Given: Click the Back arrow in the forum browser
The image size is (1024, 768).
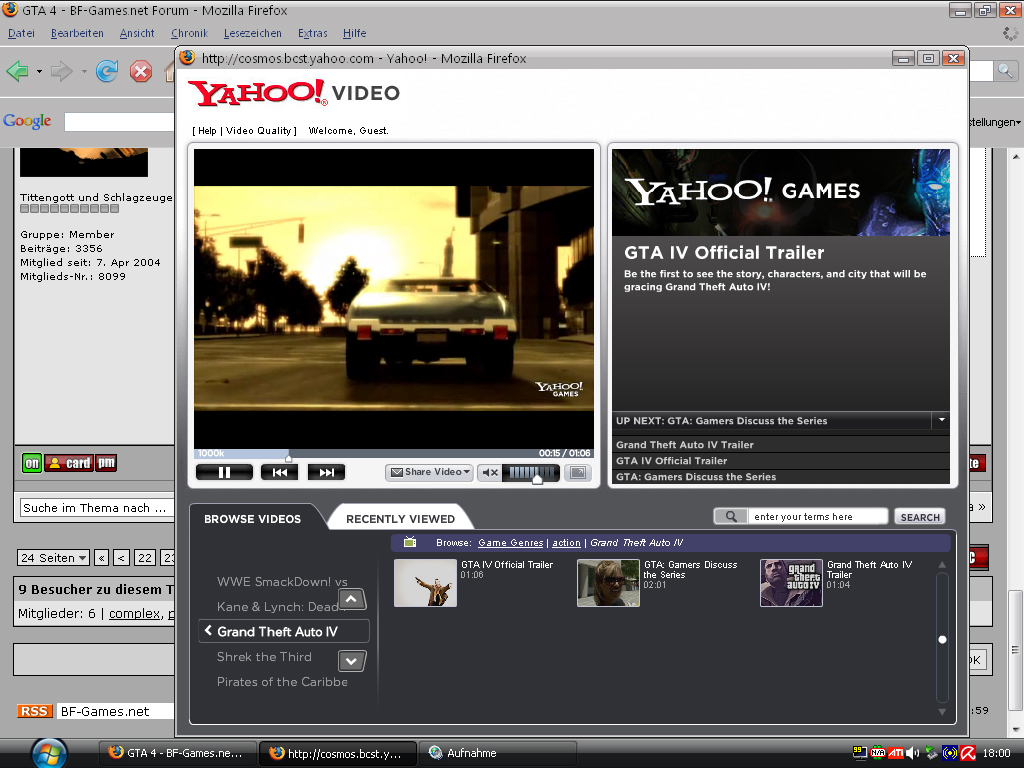Looking at the screenshot, I should tap(18, 71).
